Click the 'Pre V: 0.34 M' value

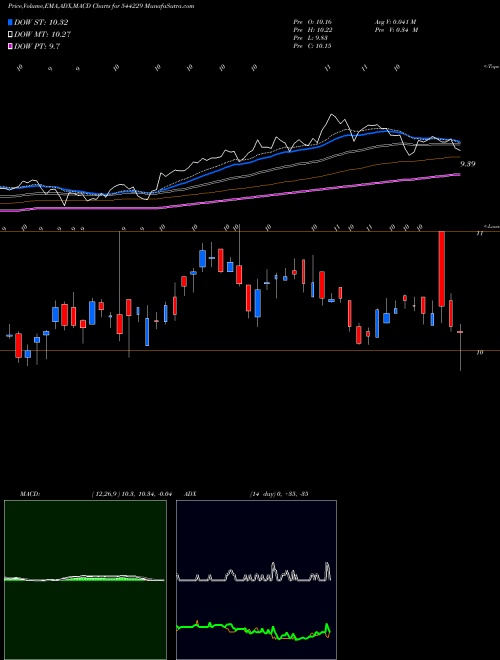click(x=396, y=30)
